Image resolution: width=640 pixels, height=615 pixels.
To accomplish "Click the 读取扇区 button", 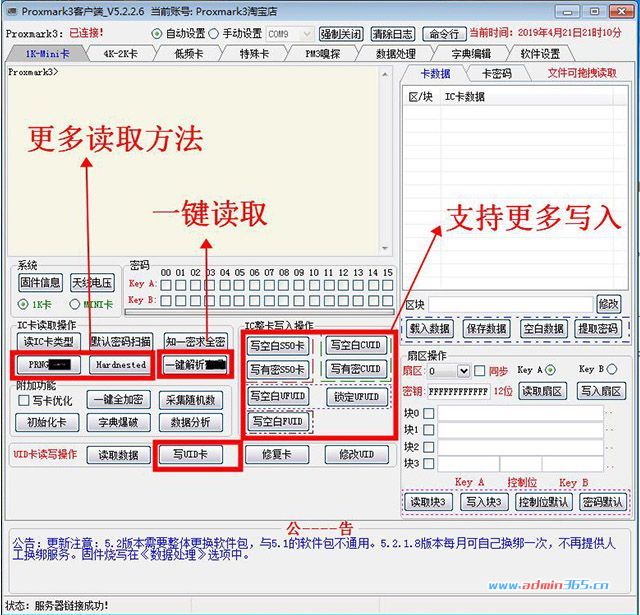I will 542,391.
